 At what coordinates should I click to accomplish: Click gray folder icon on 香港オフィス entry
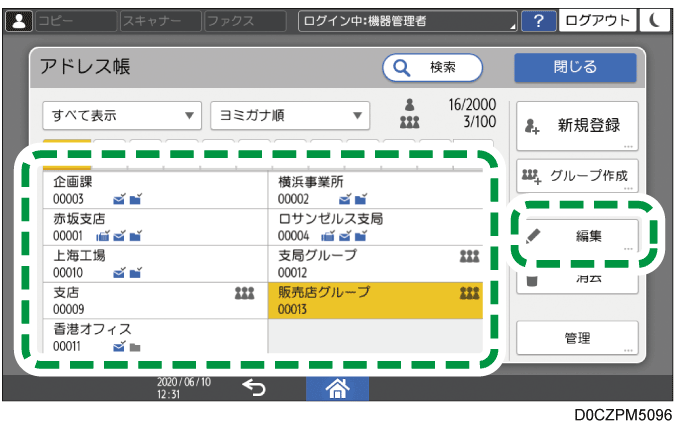135,347
